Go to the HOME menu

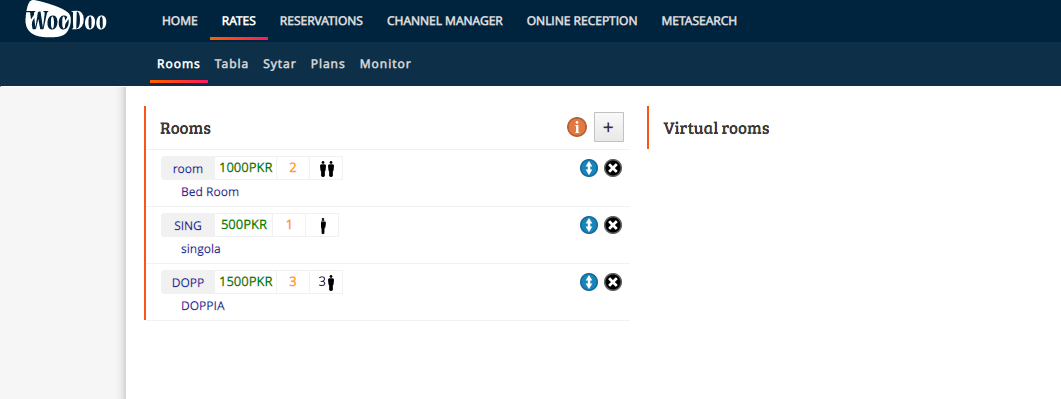(x=180, y=21)
